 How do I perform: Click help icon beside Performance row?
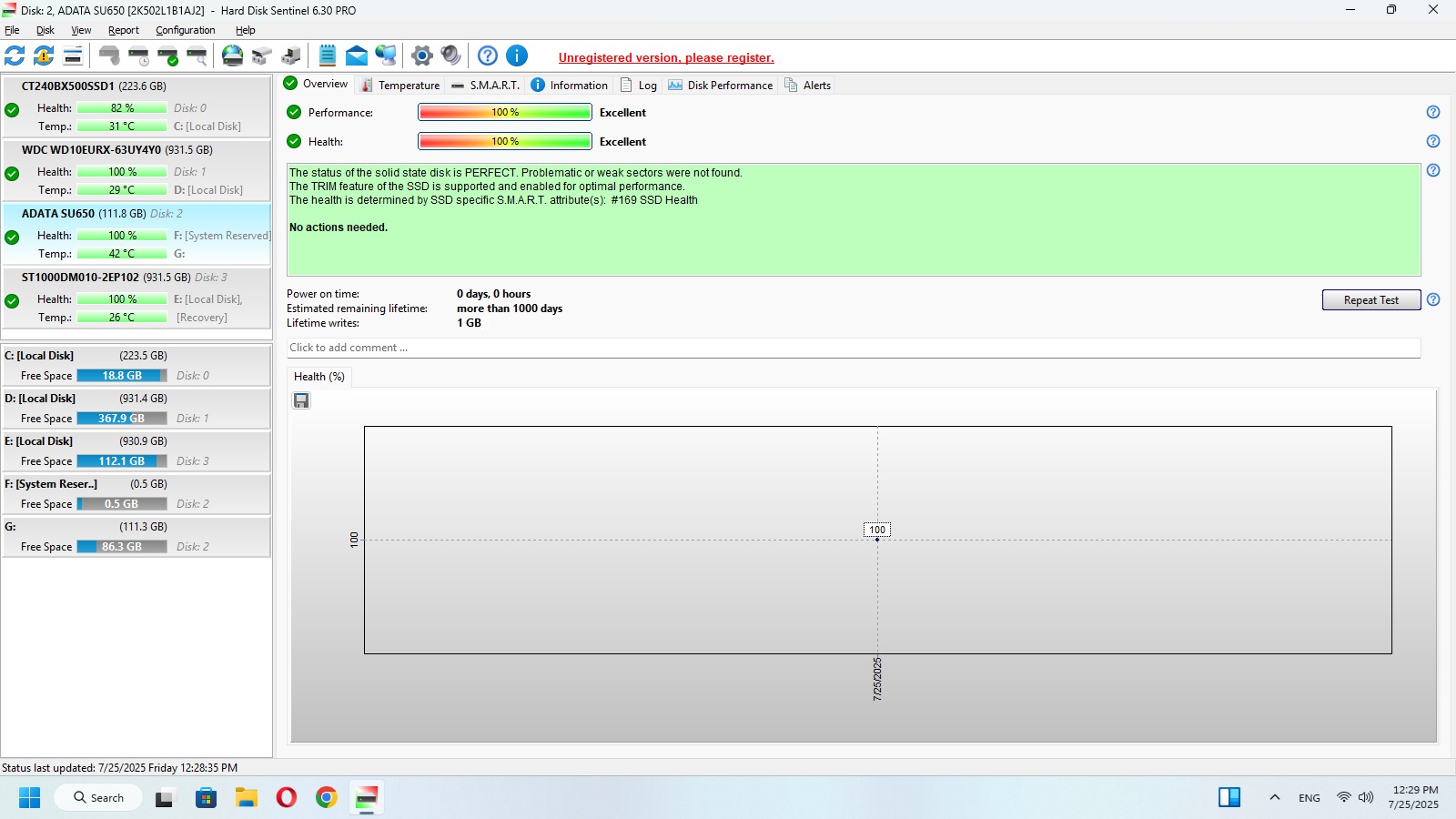pos(1433,112)
